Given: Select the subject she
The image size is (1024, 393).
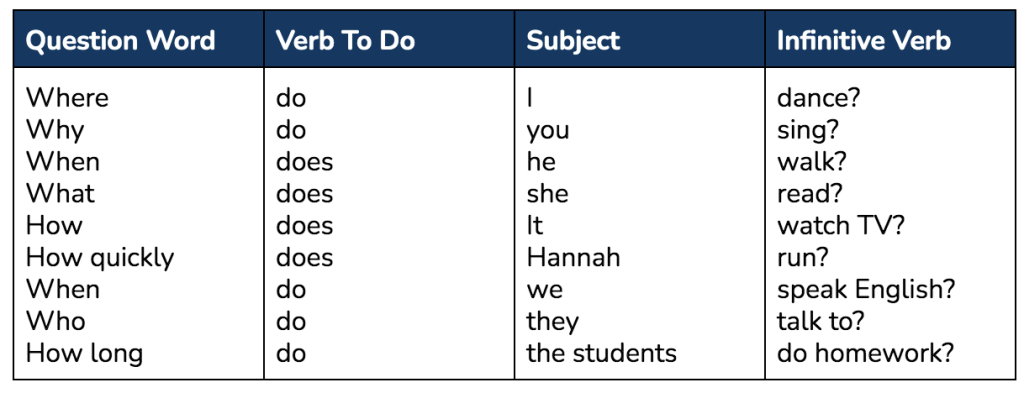Looking at the screenshot, I should point(547,194).
